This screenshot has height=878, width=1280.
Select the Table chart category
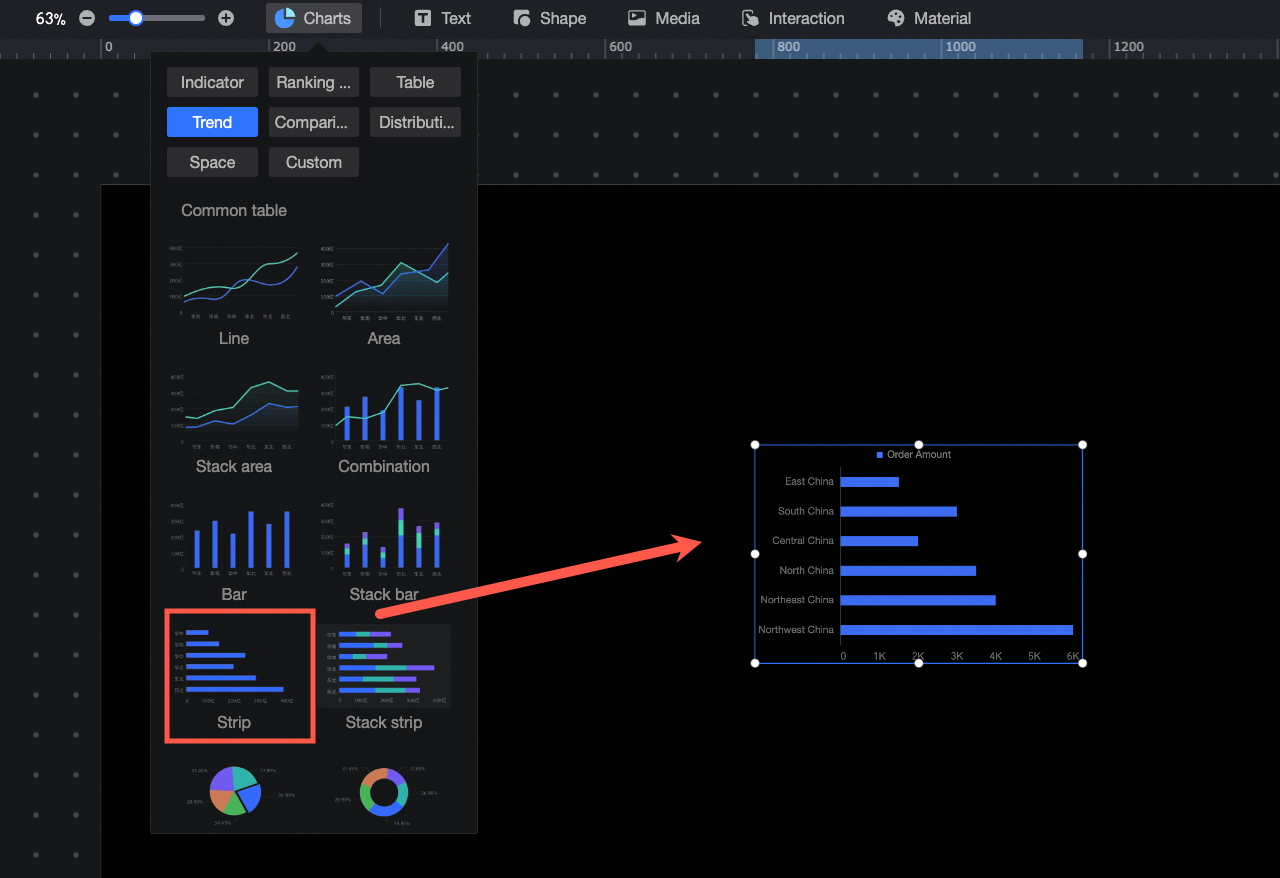[x=415, y=82]
